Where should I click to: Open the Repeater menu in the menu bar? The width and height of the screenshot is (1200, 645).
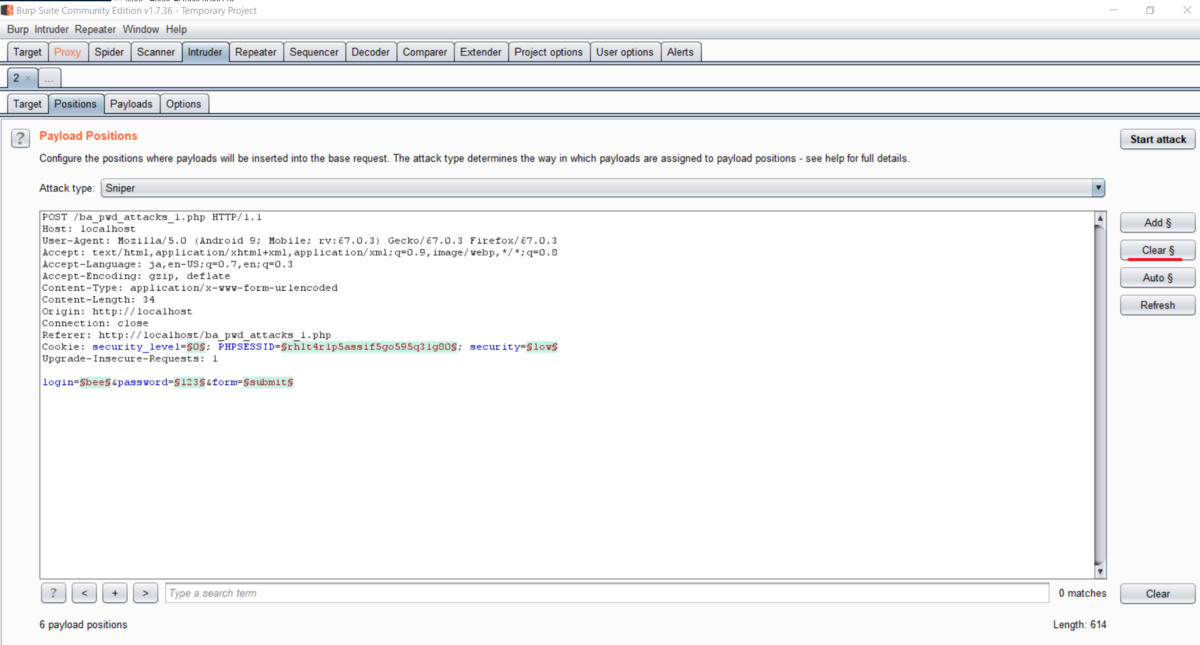(x=96, y=30)
